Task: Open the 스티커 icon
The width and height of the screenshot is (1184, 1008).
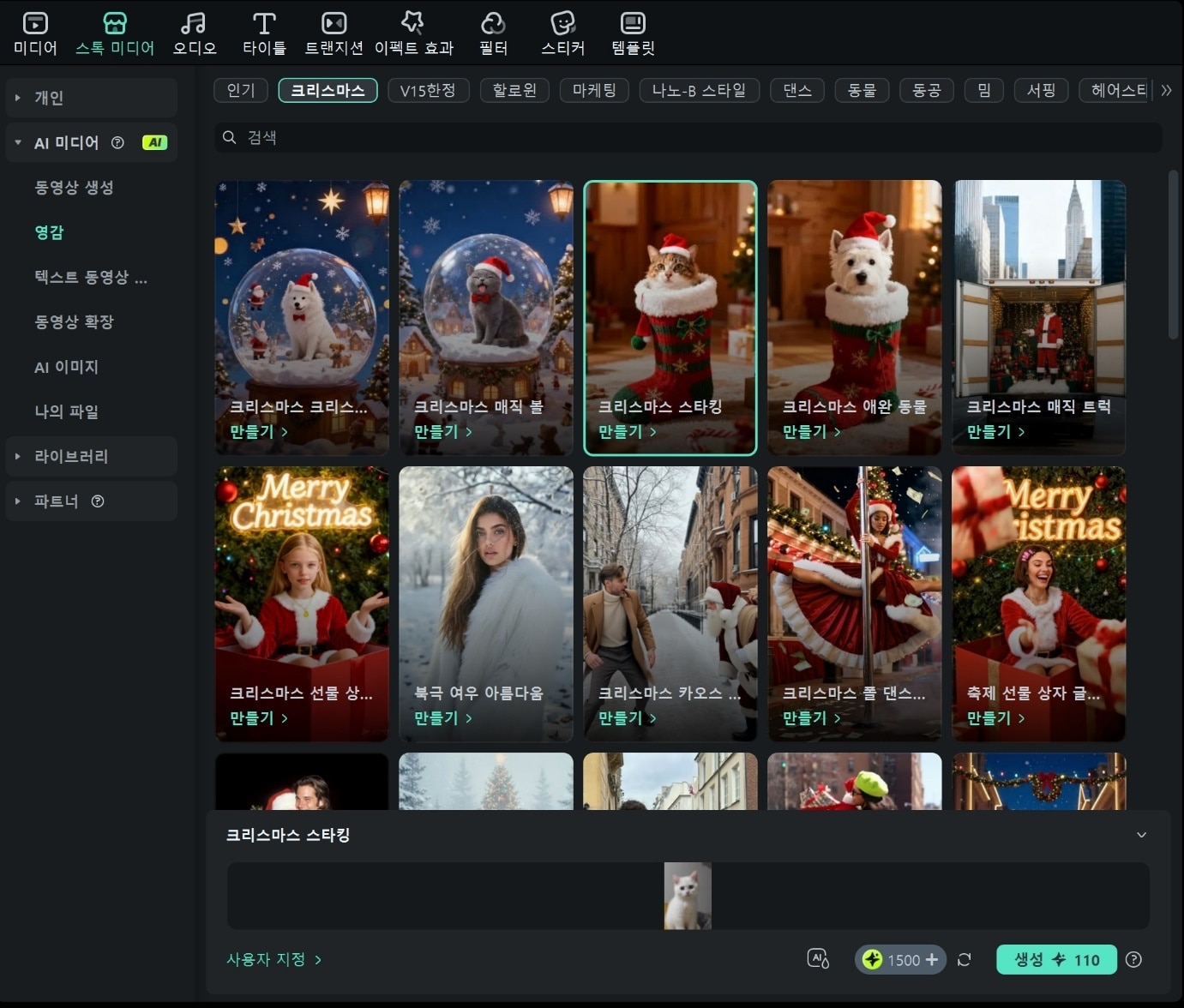Action: coord(562,24)
